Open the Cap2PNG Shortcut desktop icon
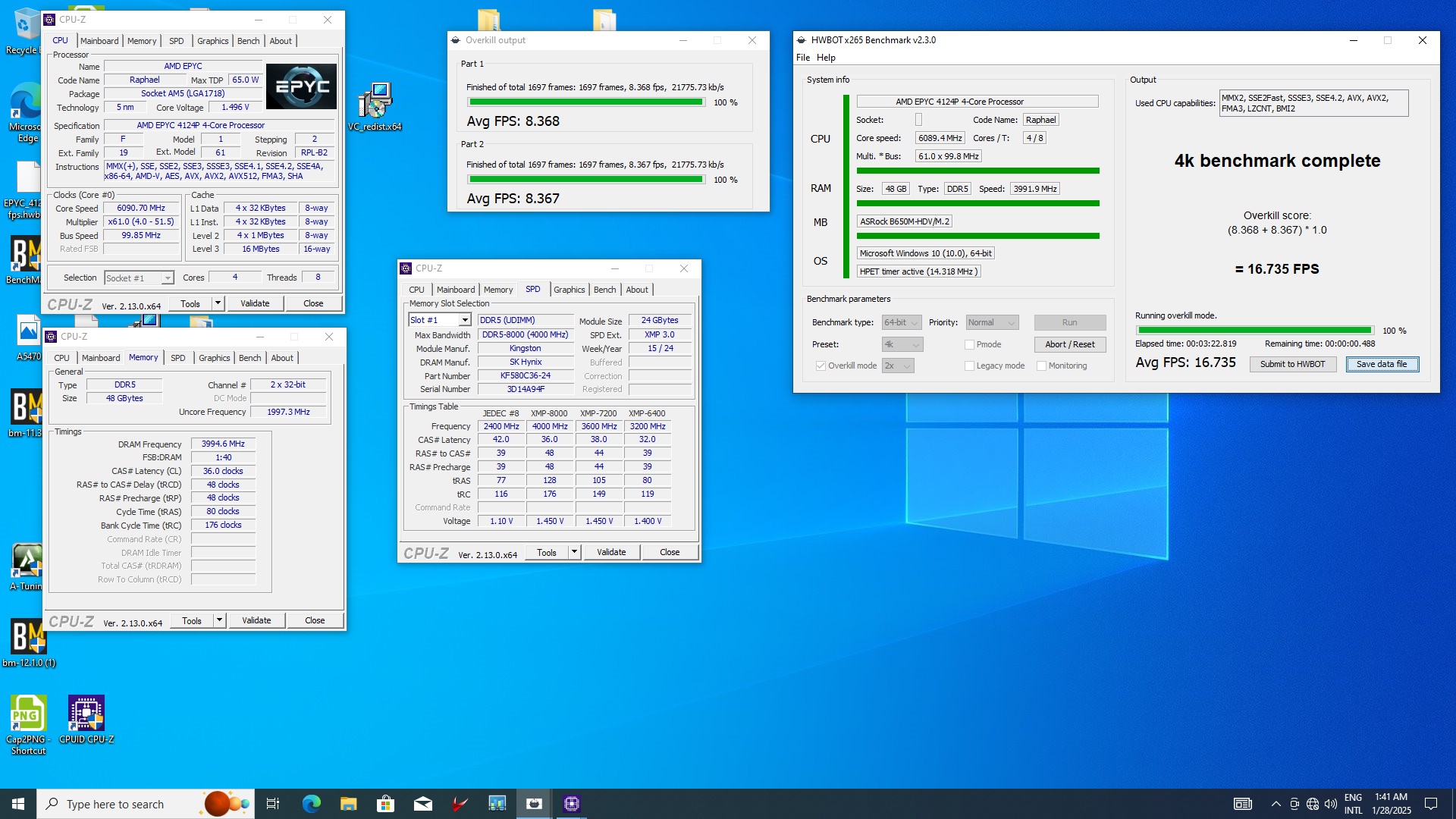 pos(28,724)
